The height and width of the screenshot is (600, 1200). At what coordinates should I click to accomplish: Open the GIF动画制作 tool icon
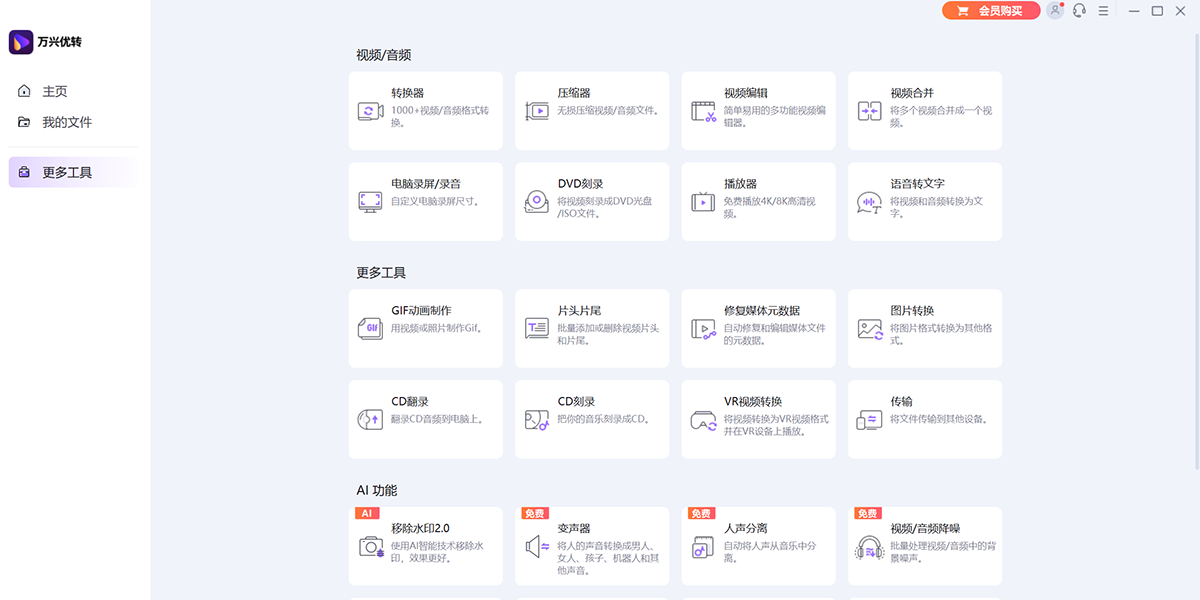[371, 329]
